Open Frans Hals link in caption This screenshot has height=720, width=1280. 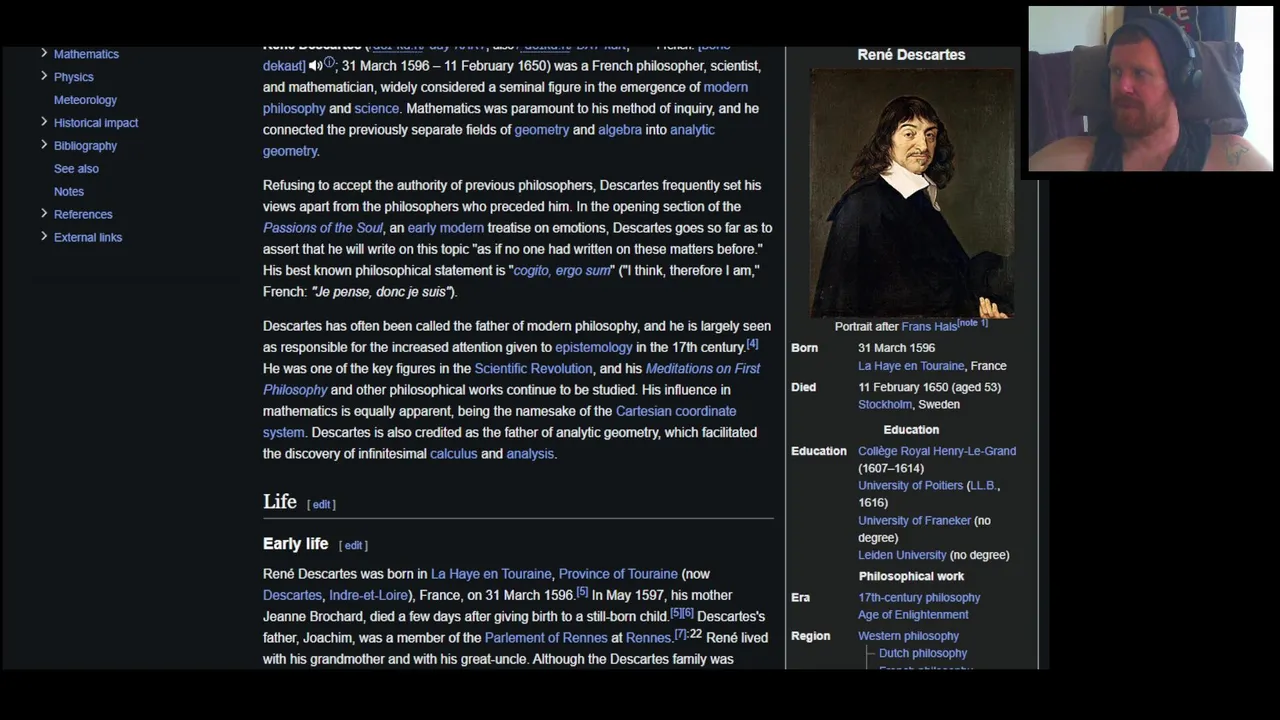click(x=929, y=327)
